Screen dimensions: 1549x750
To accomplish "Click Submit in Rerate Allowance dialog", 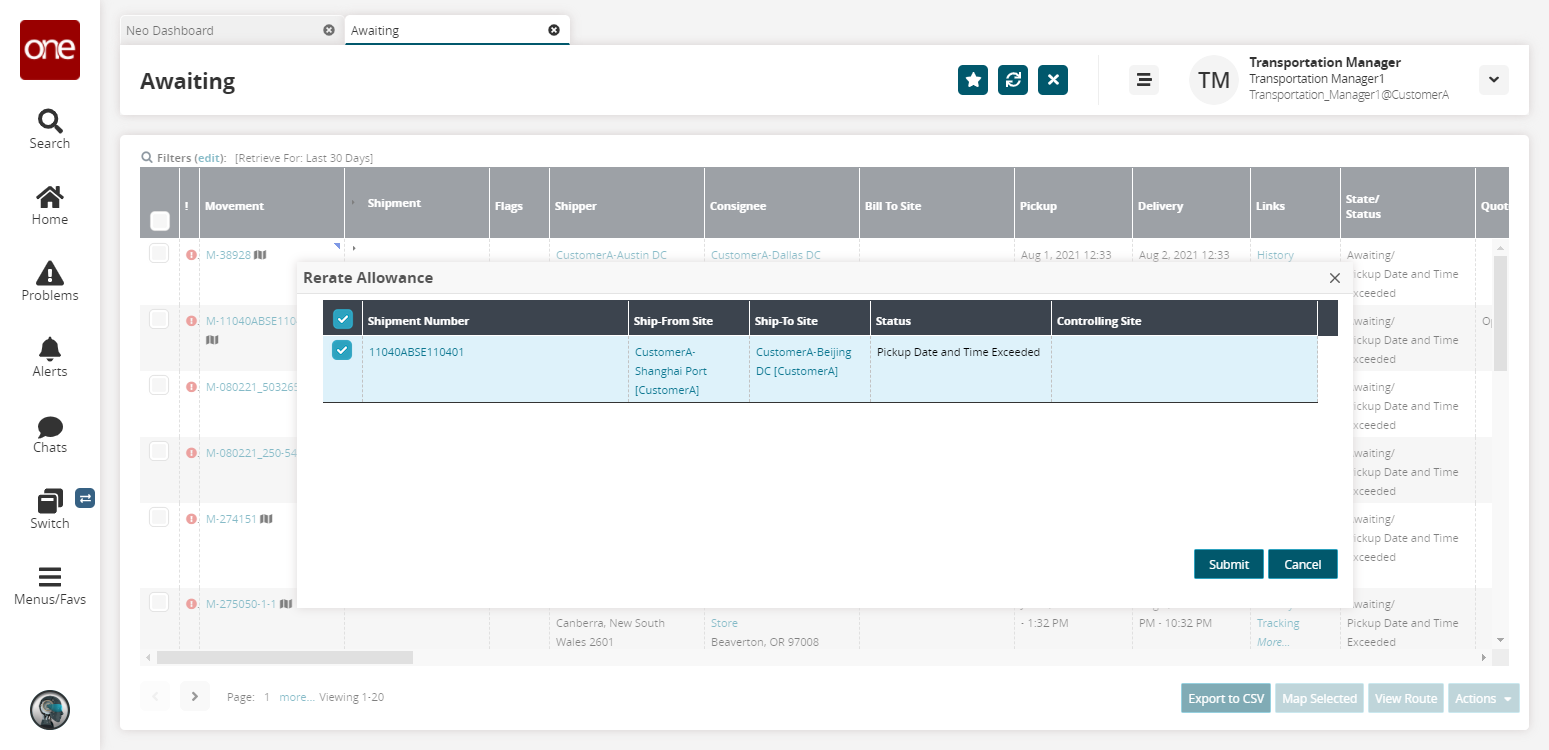I will point(1228,564).
